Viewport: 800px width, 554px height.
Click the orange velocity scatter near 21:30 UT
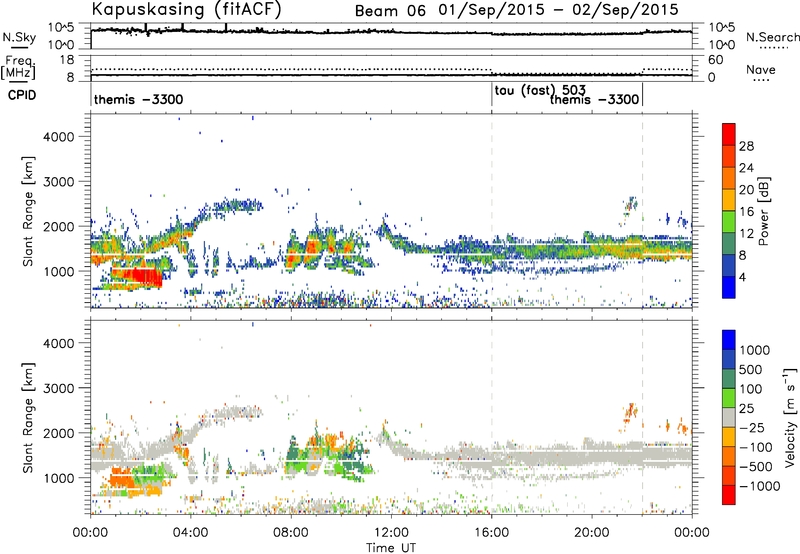pos(631,411)
